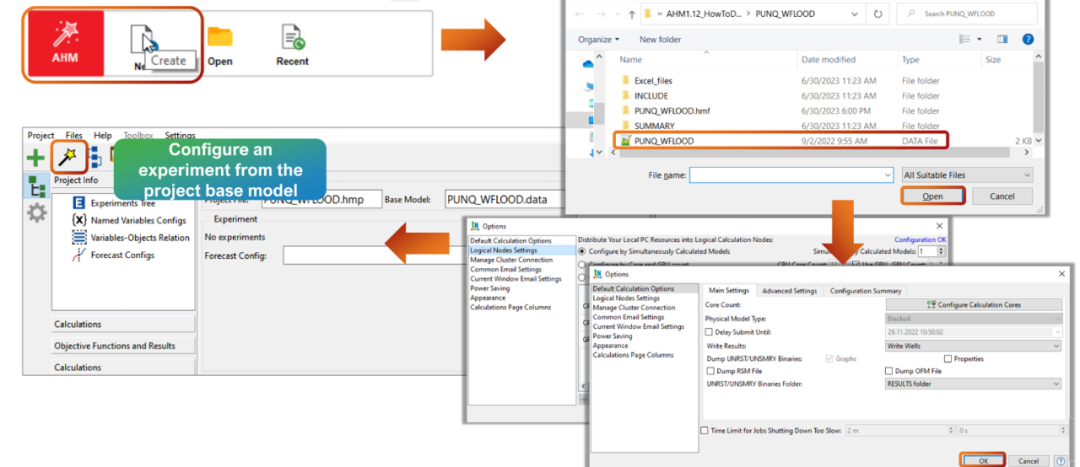Image resolution: width=1080 pixels, height=467 pixels.
Task: Select Configure by Simultaneously Calculated Models radio
Action: (582, 251)
